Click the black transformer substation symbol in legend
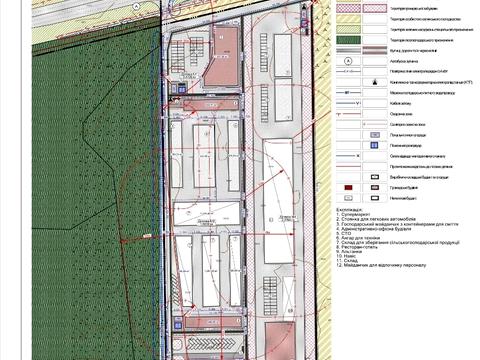The image size is (480, 360). coord(375,82)
